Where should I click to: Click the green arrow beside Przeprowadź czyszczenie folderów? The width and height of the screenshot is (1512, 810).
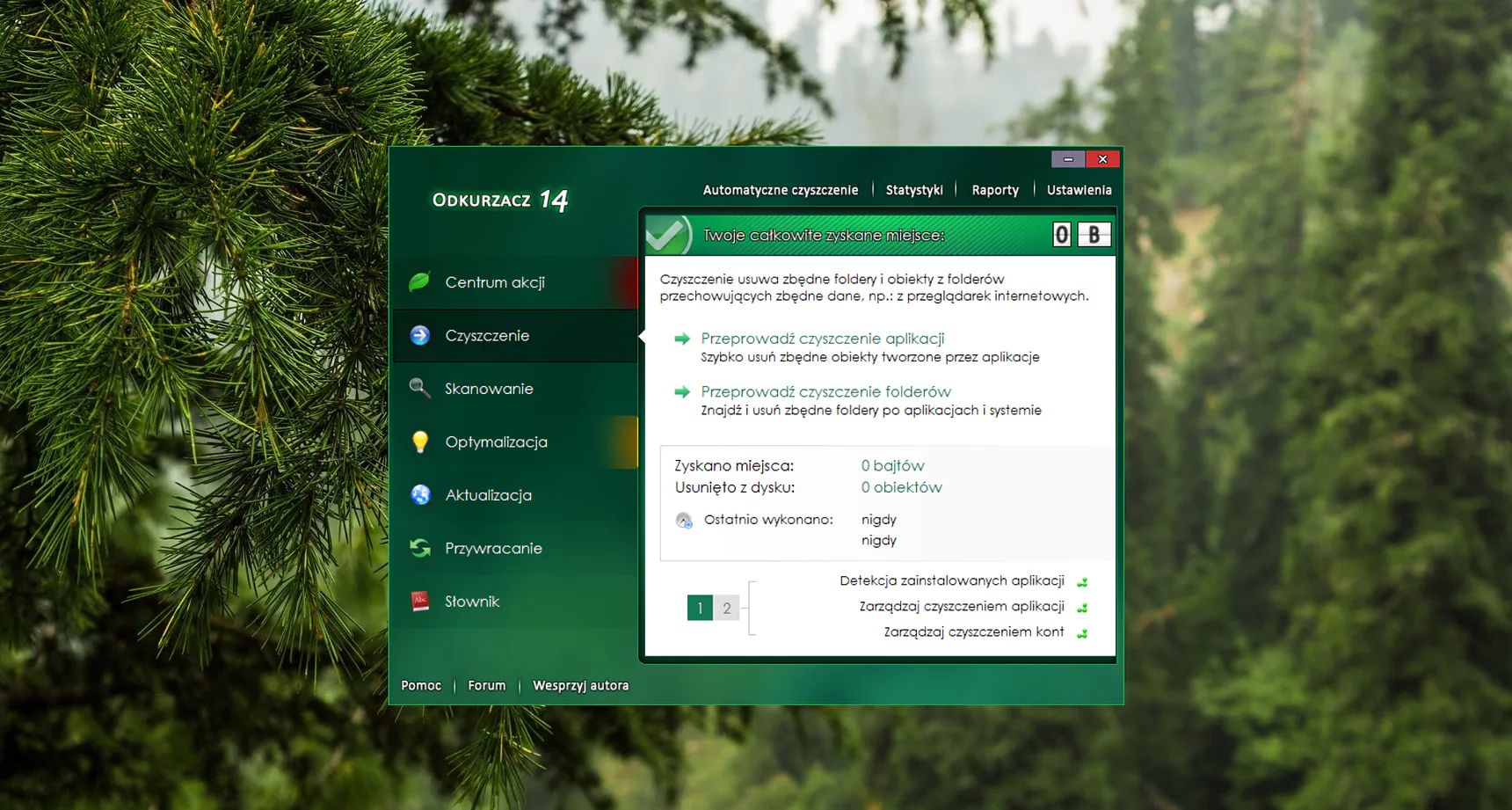coord(682,391)
